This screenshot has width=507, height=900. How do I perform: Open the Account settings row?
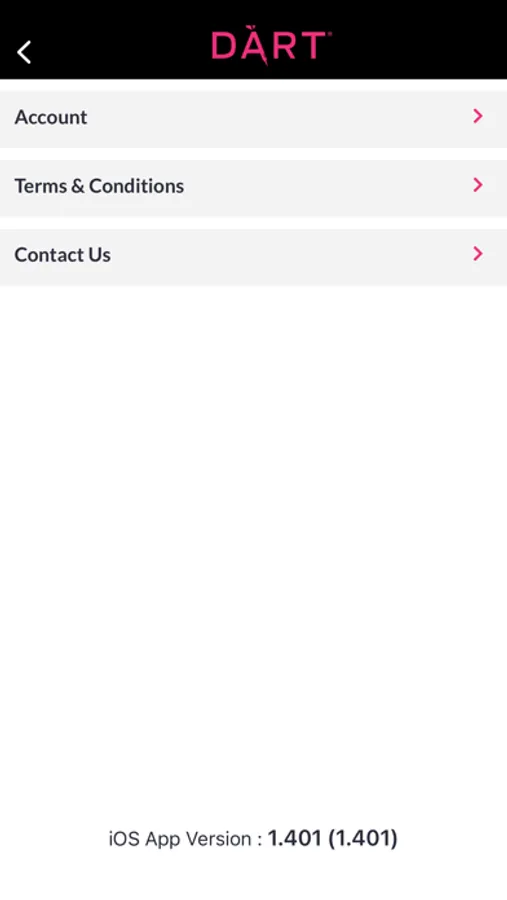[x=253, y=119]
